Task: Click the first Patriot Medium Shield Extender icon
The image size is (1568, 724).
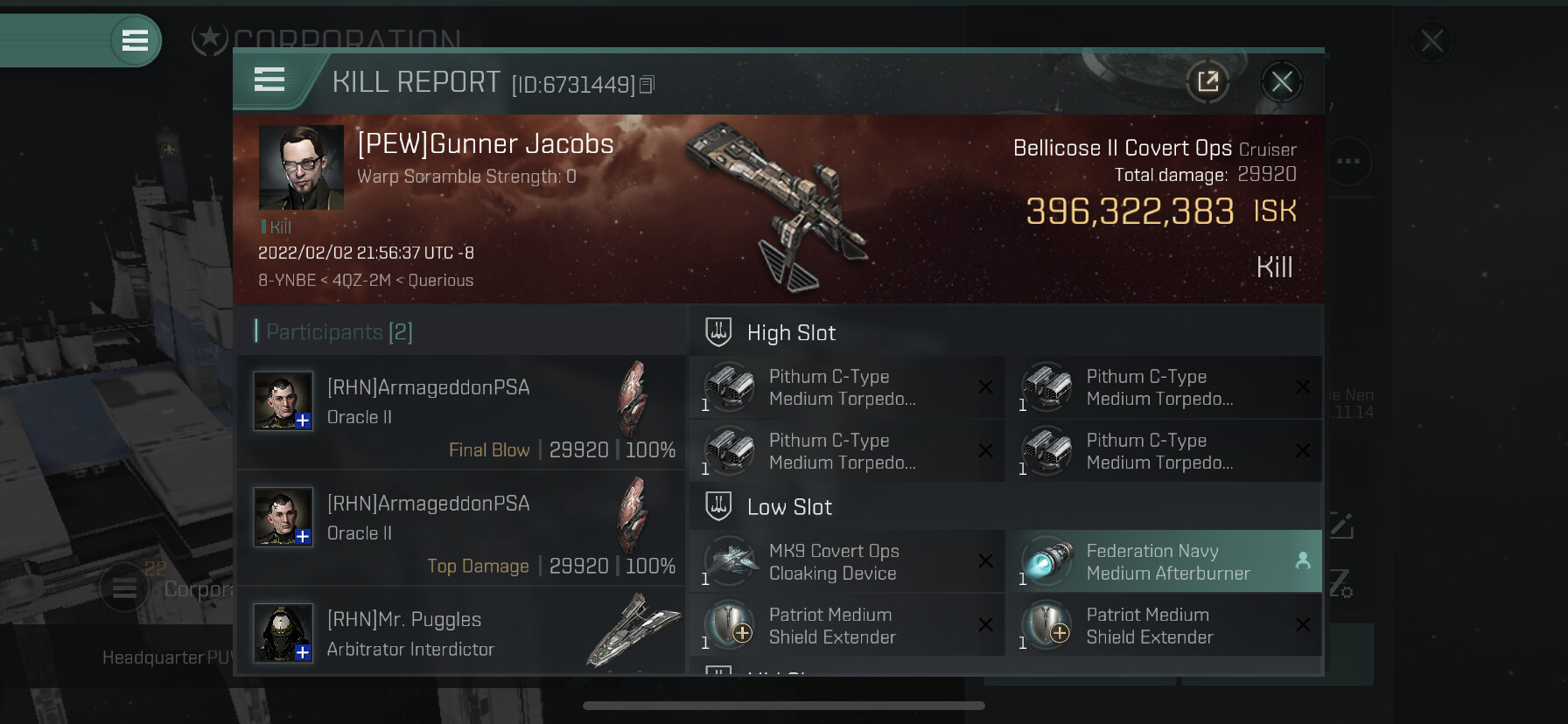Action: [730, 625]
